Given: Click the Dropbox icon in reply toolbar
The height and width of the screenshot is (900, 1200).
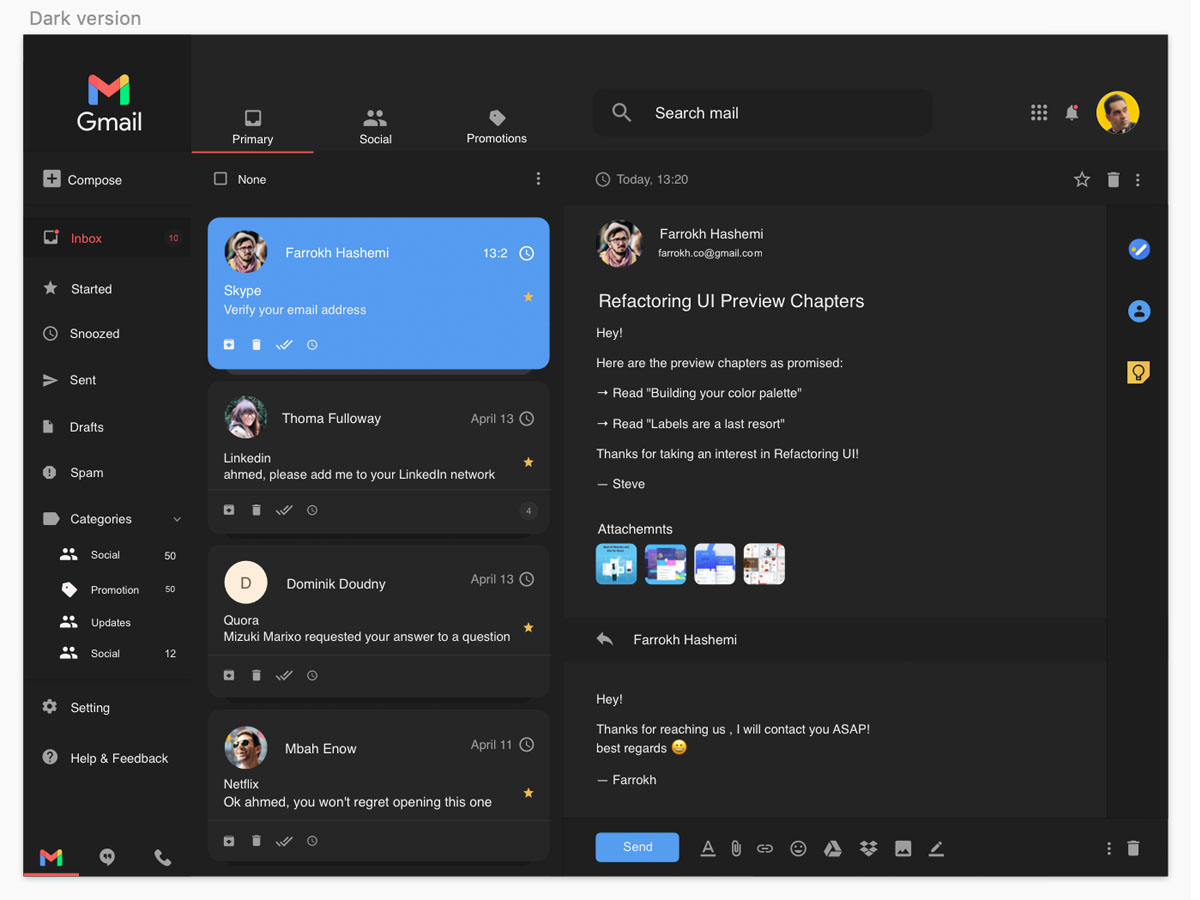Looking at the screenshot, I should click(x=868, y=849).
